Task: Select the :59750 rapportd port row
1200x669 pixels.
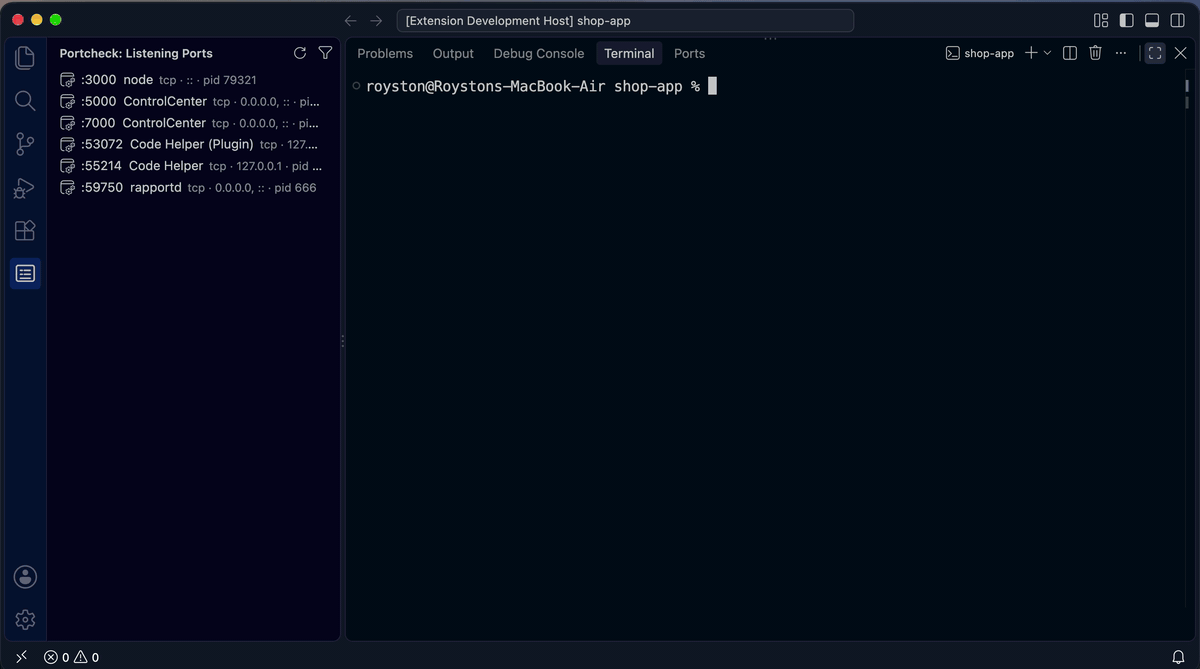Action: pos(193,187)
